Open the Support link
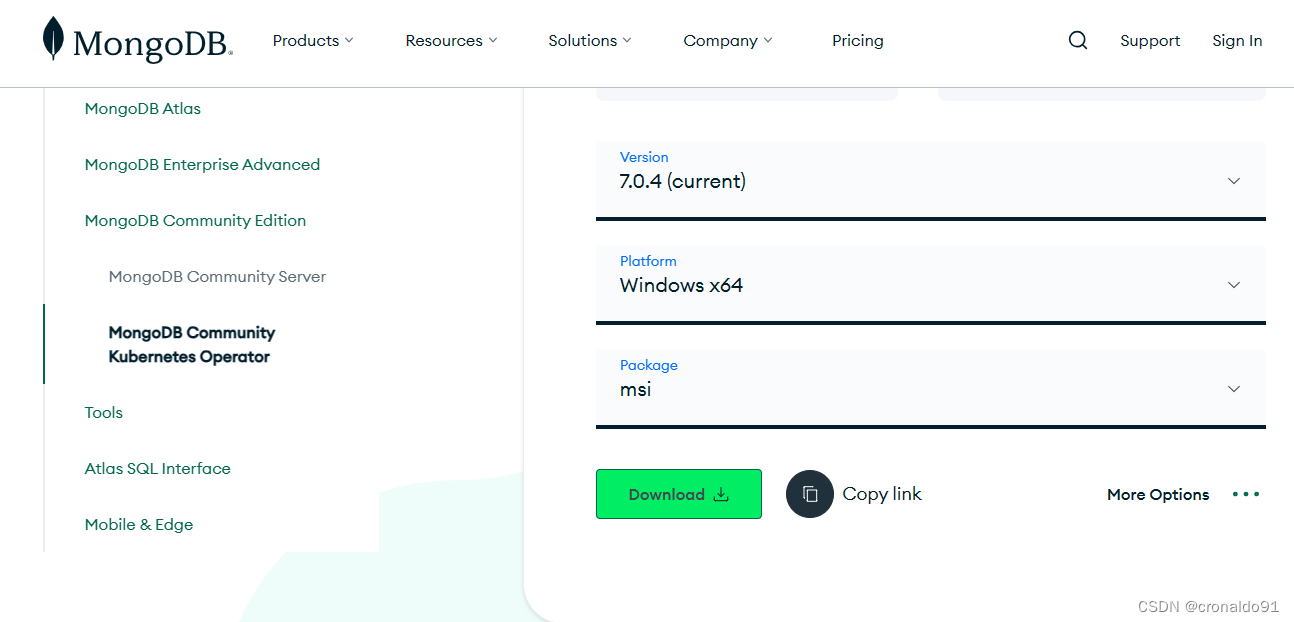 tap(1150, 40)
